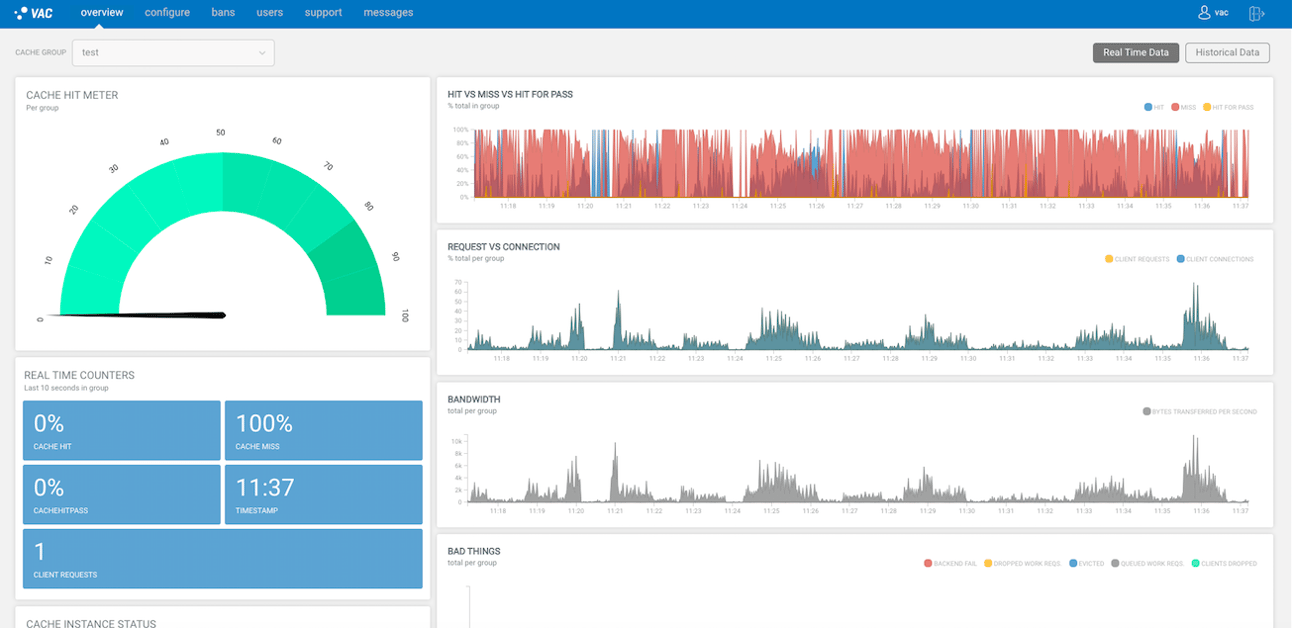Viewport: 1292px width, 628px height.
Task: Click the 100% label on the Hit vs Miss axis
Action: (460, 130)
